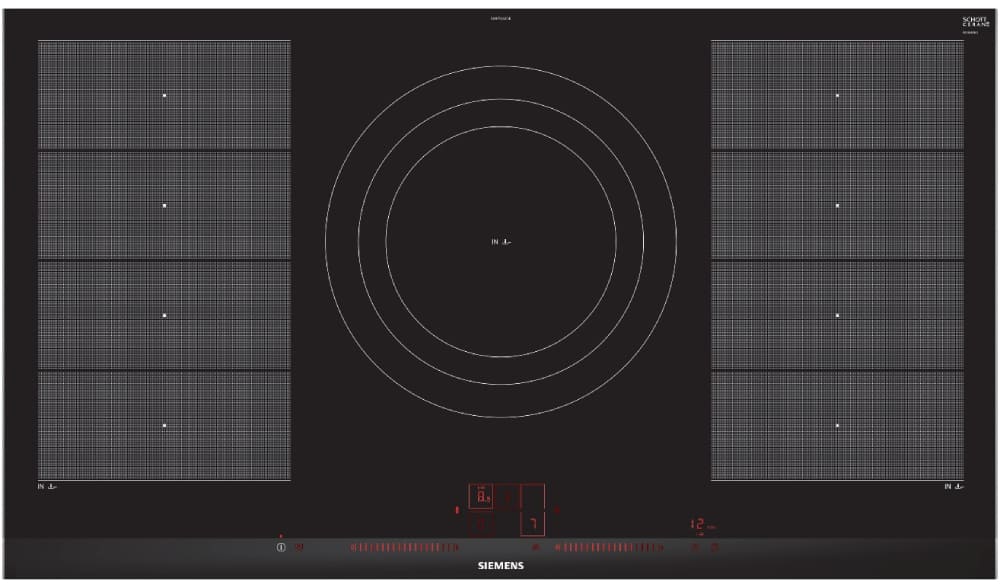The height and width of the screenshot is (588, 1000).
Task: Tap the main power switch icon
Action: click(281, 547)
